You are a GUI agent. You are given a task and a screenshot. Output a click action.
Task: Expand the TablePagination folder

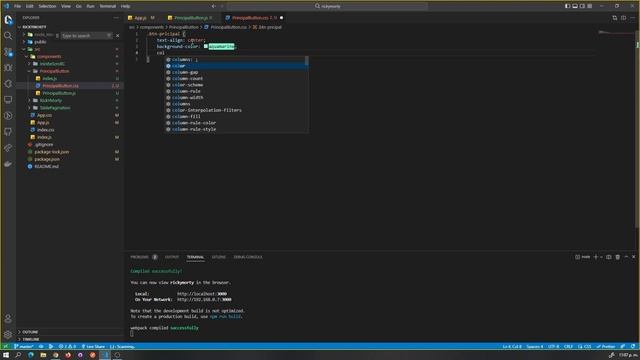pyautogui.click(x=29, y=108)
